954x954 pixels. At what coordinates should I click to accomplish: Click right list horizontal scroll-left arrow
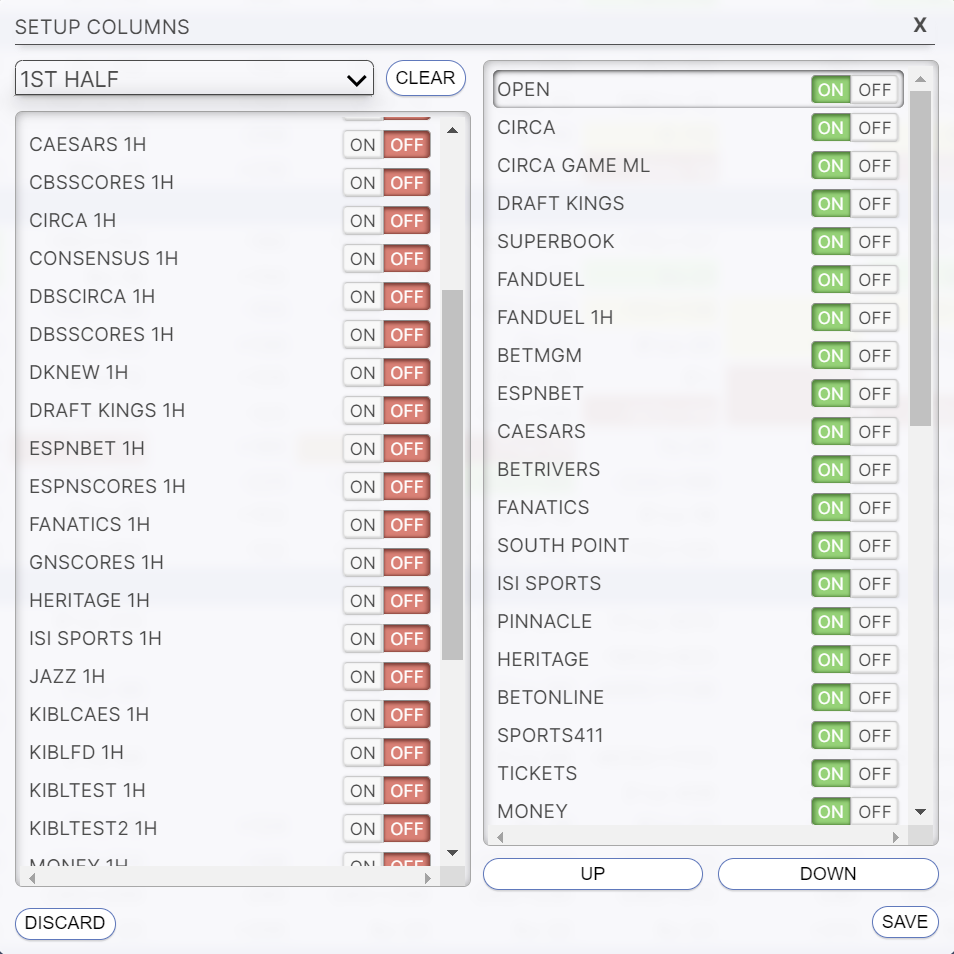pos(500,837)
